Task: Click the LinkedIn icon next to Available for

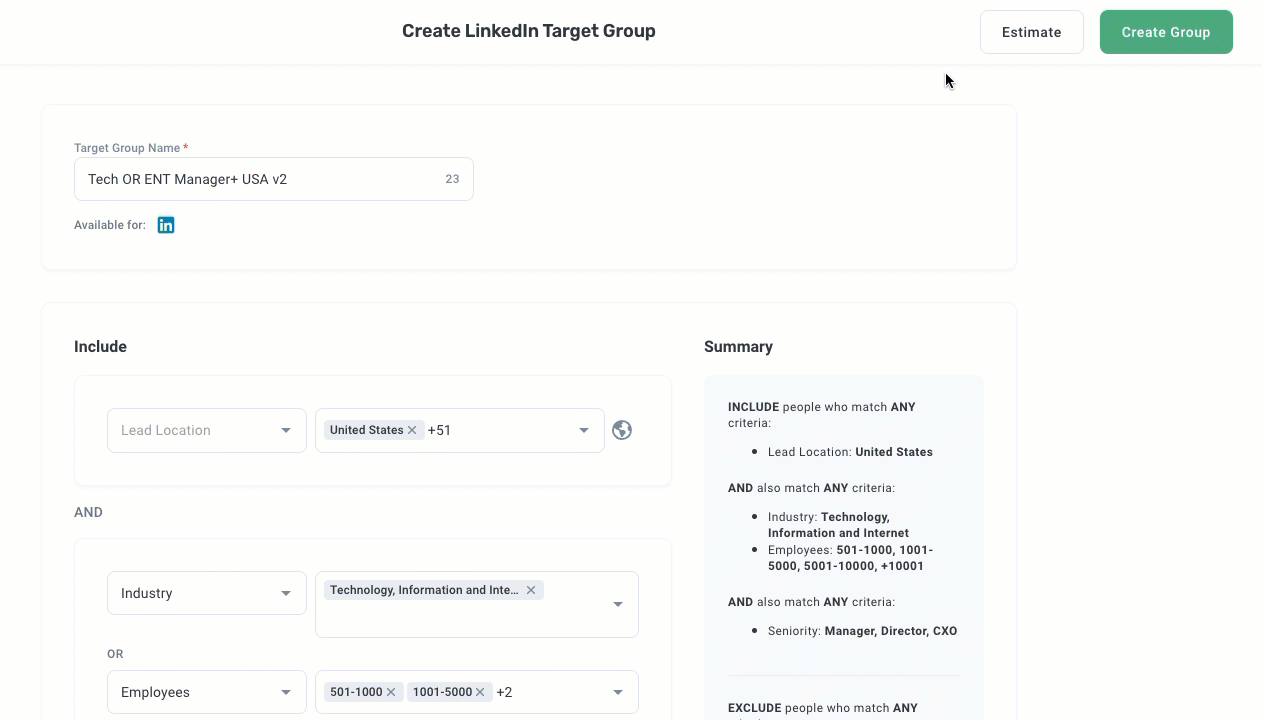Action: [166, 225]
